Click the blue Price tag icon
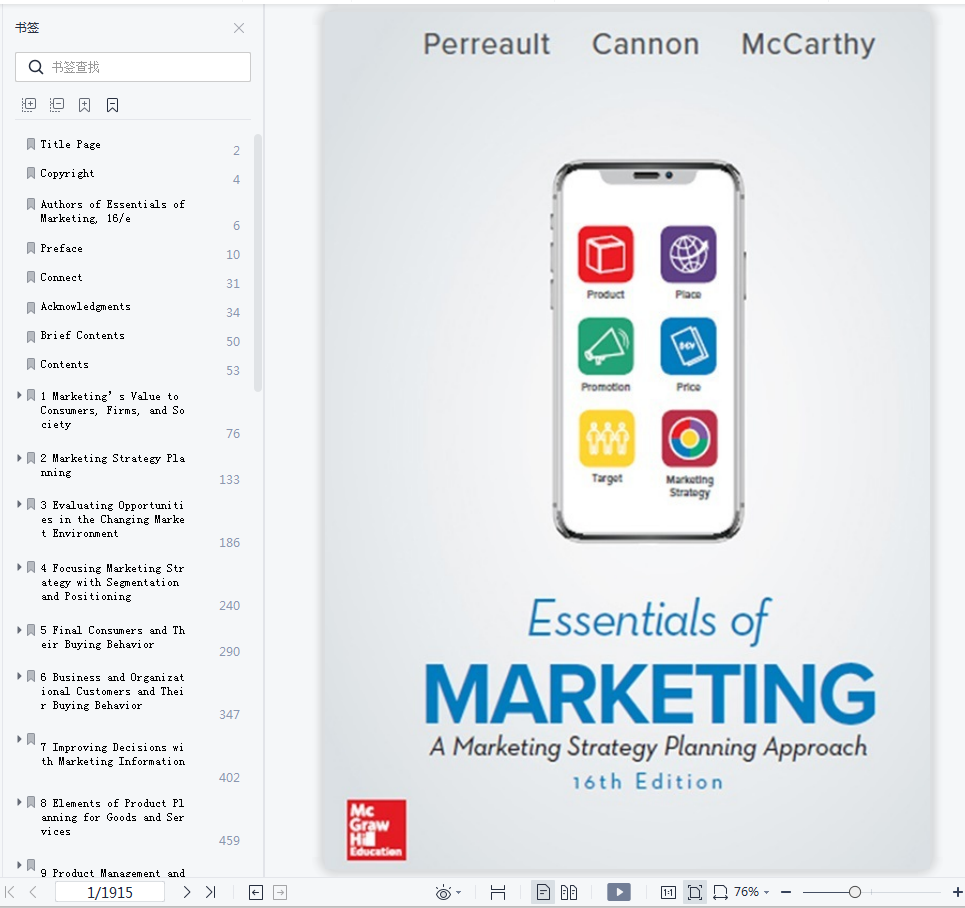 [688, 346]
